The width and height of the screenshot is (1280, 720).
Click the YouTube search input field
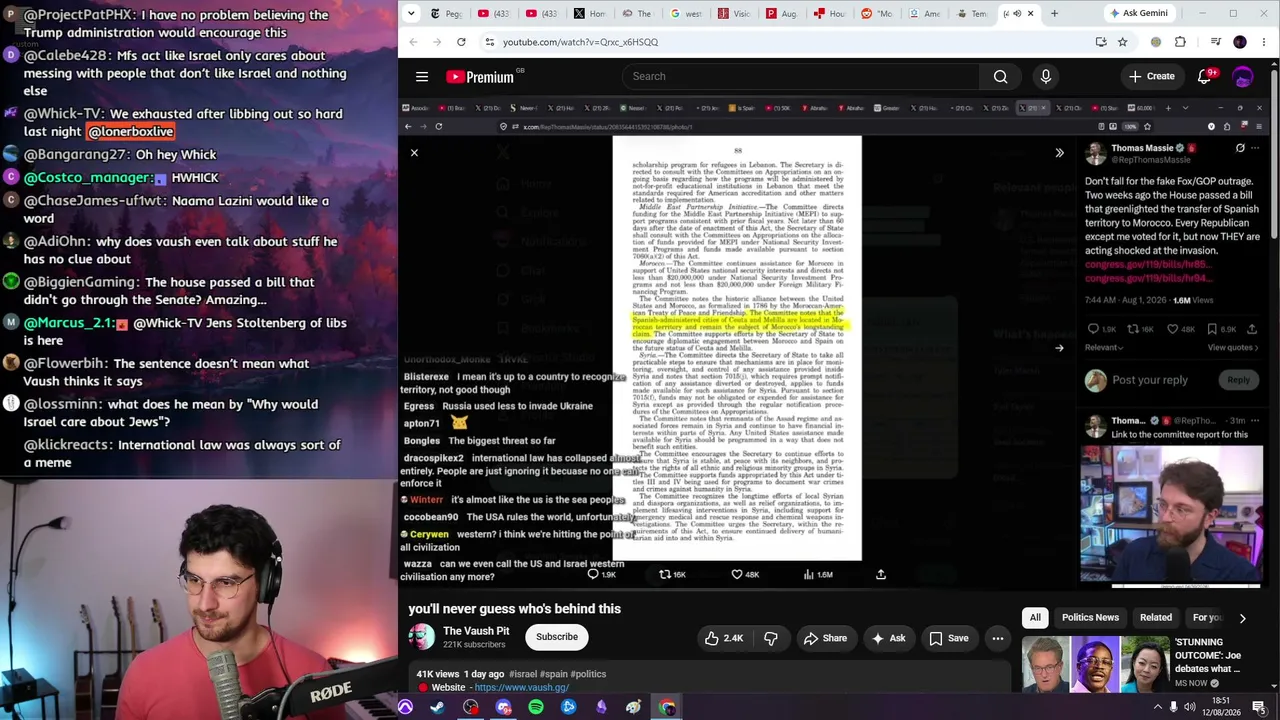click(x=800, y=77)
